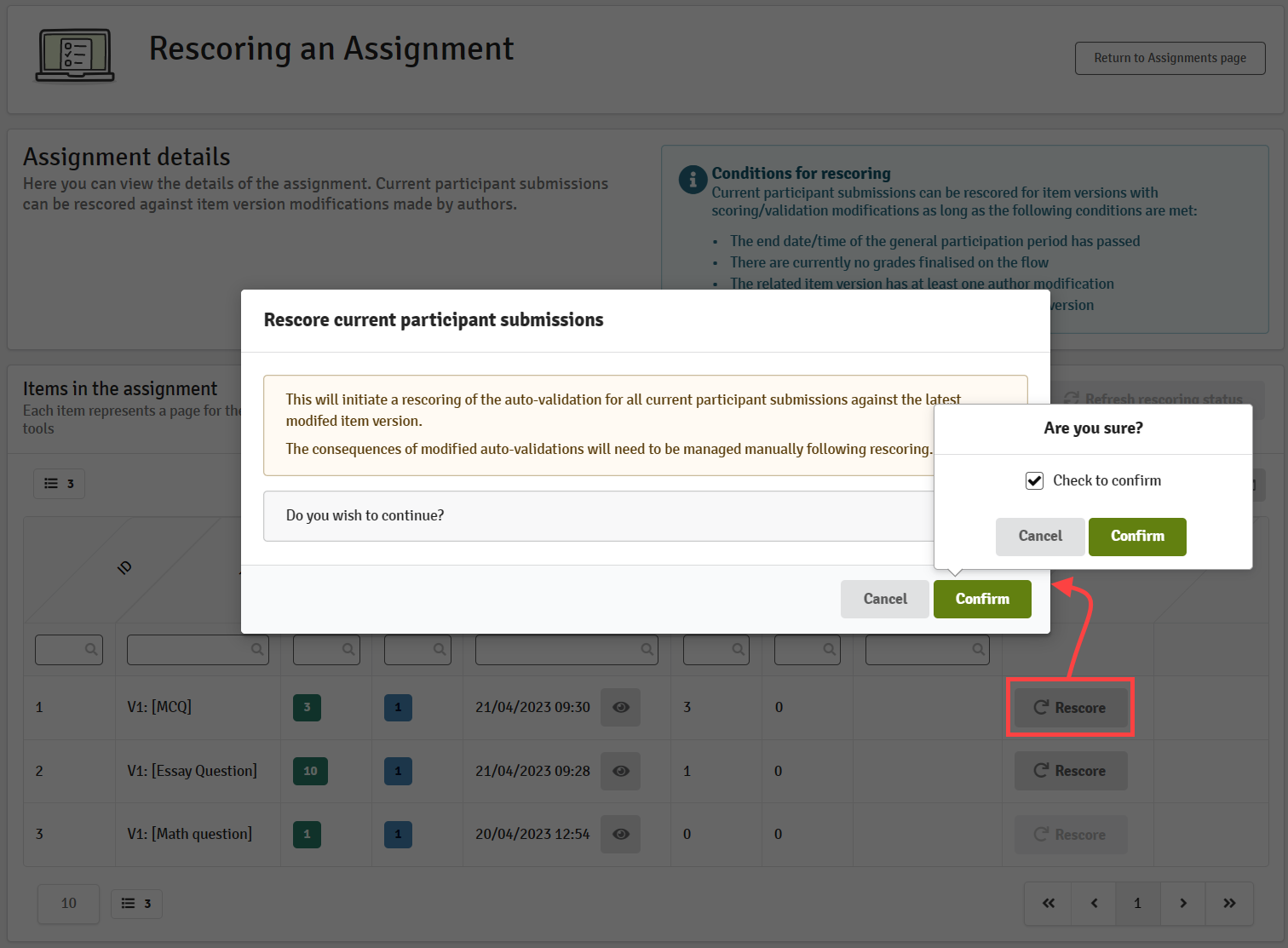Click the filter field below the green badge column
Viewport: 1288px width, 948px height.
click(x=326, y=649)
